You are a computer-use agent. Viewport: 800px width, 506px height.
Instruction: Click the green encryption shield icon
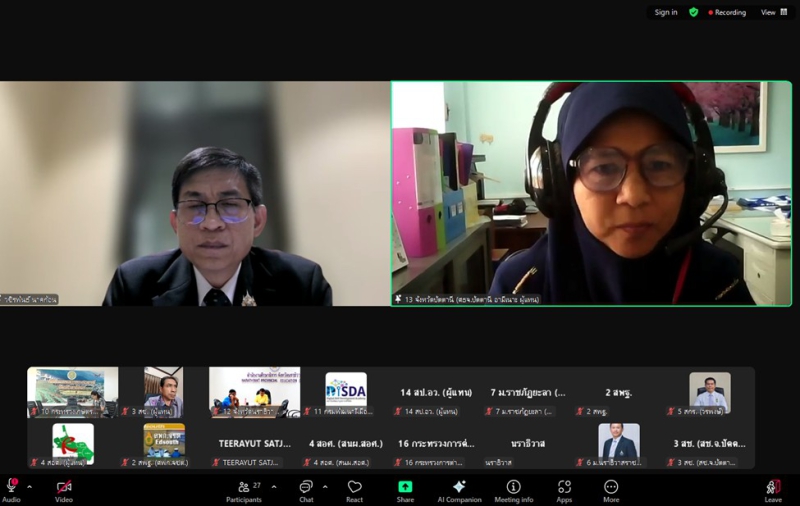click(x=694, y=12)
